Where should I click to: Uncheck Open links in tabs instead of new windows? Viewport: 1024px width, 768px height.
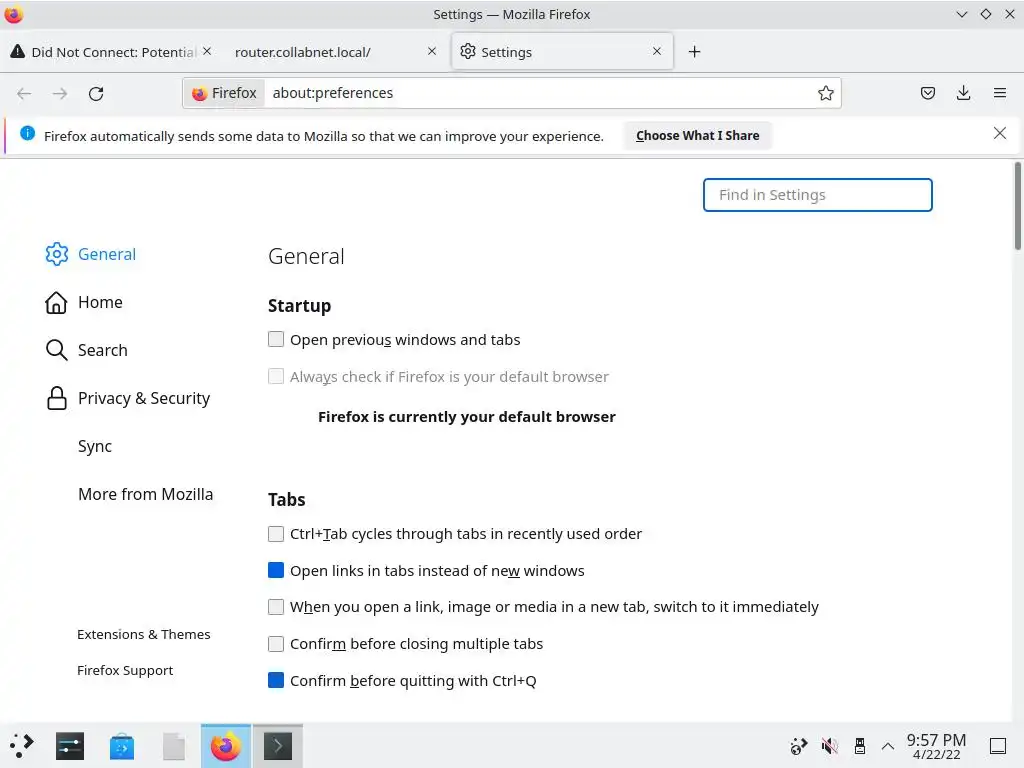coord(276,570)
